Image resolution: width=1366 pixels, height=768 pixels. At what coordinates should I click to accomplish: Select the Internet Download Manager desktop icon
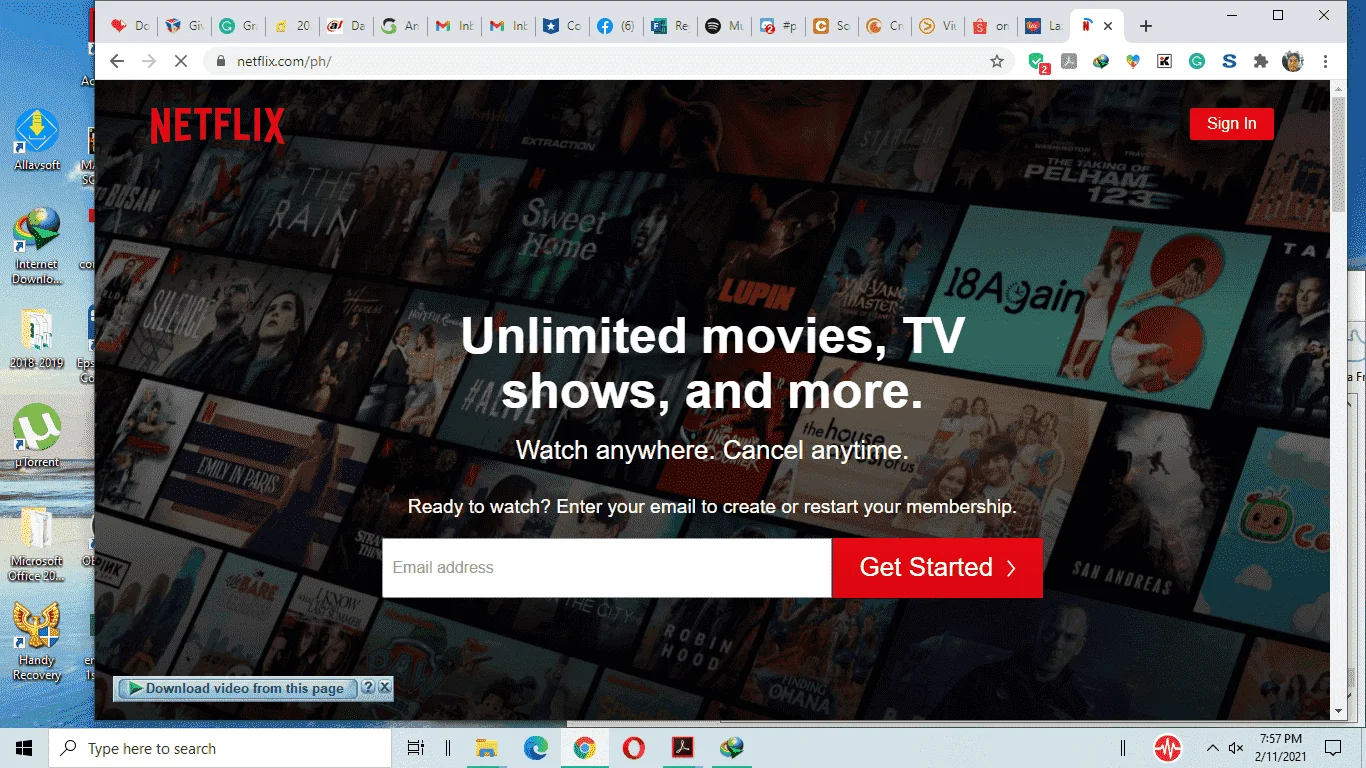tap(37, 246)
